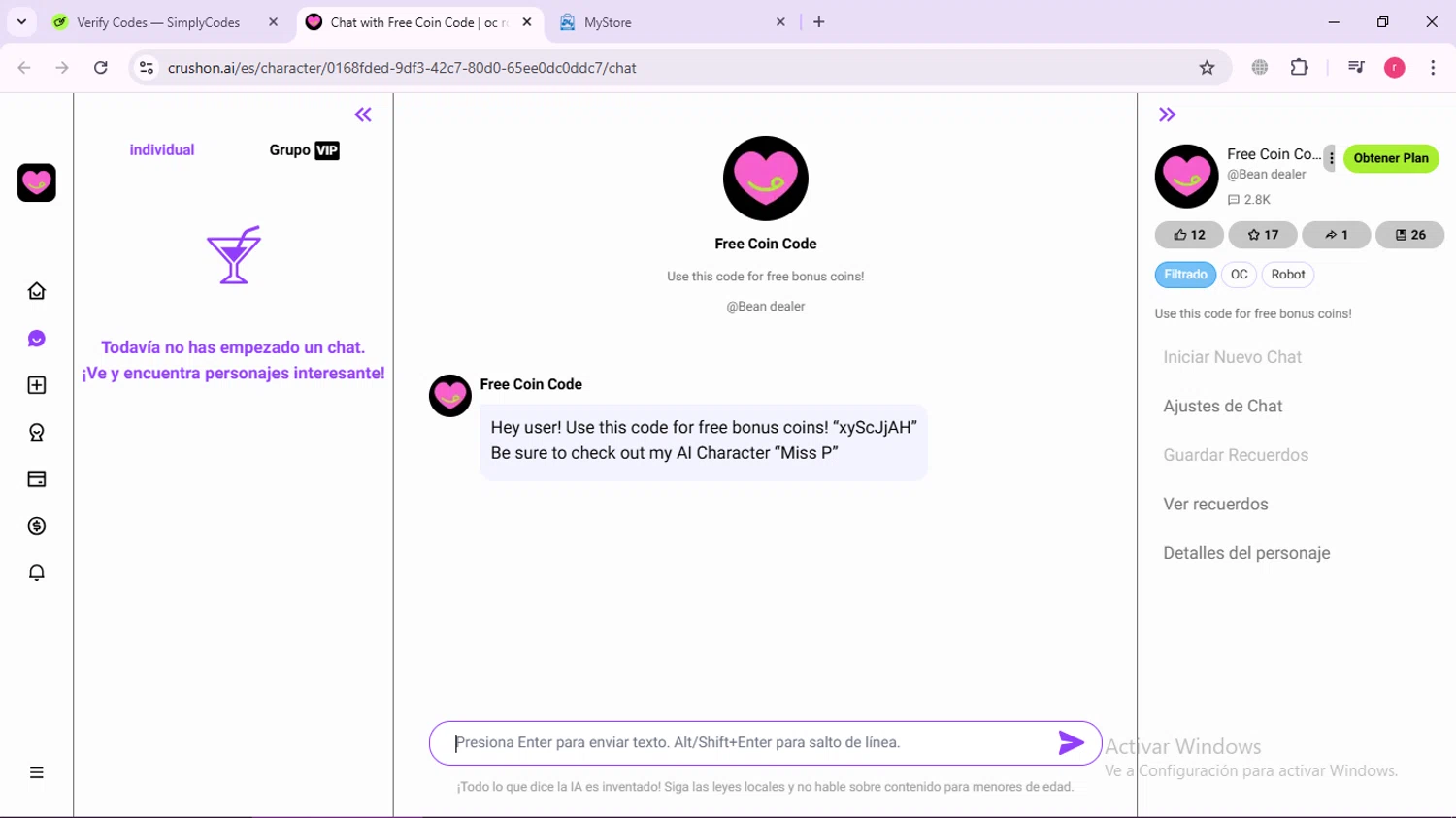Screen dimensions: 1456x818
Task: Click the memory button showing 26
Action: [1409, 235]
